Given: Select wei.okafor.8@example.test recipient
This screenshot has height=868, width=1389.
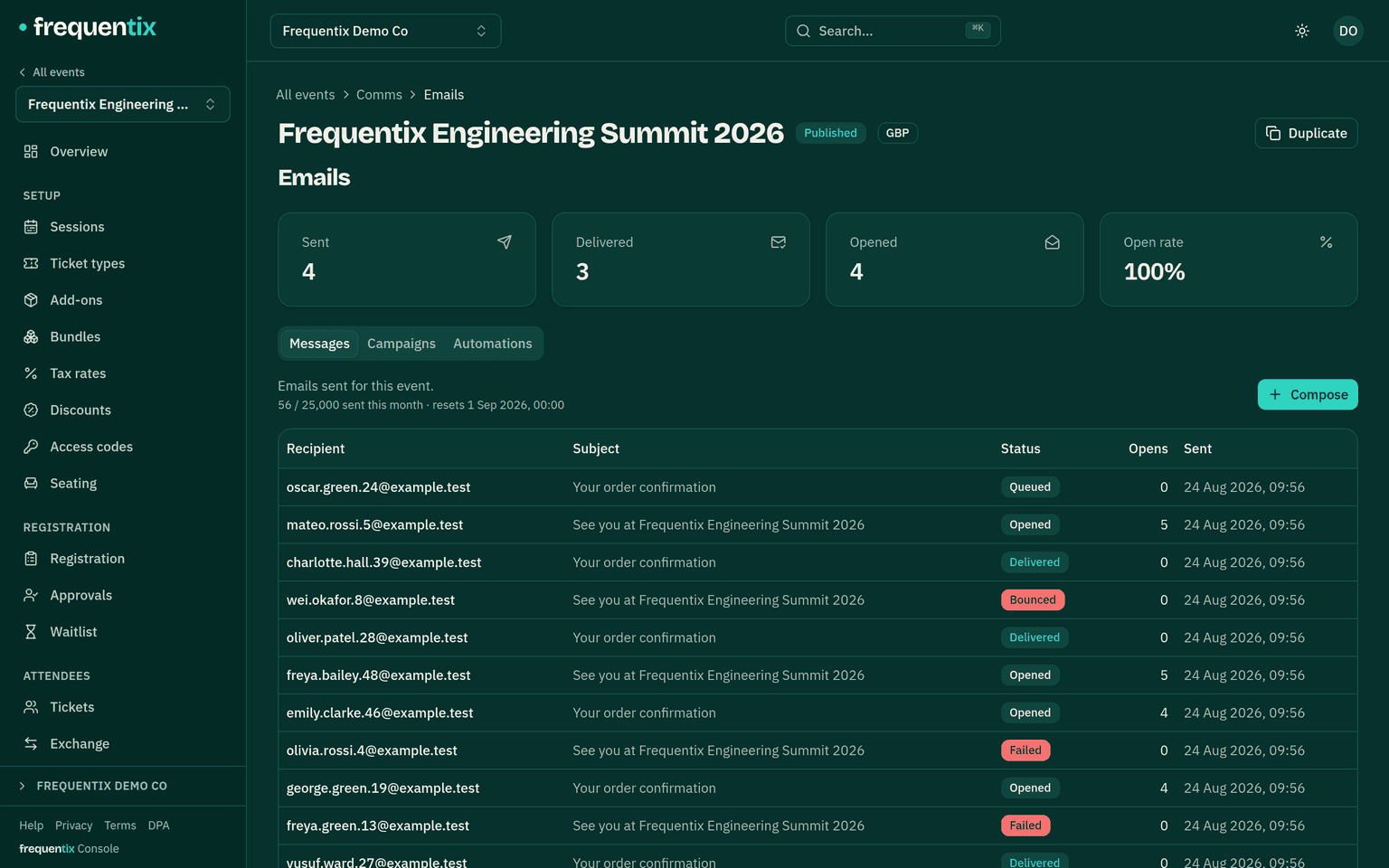Looking at the screenshot, I should pyautogui.click(x=371, y=600).
